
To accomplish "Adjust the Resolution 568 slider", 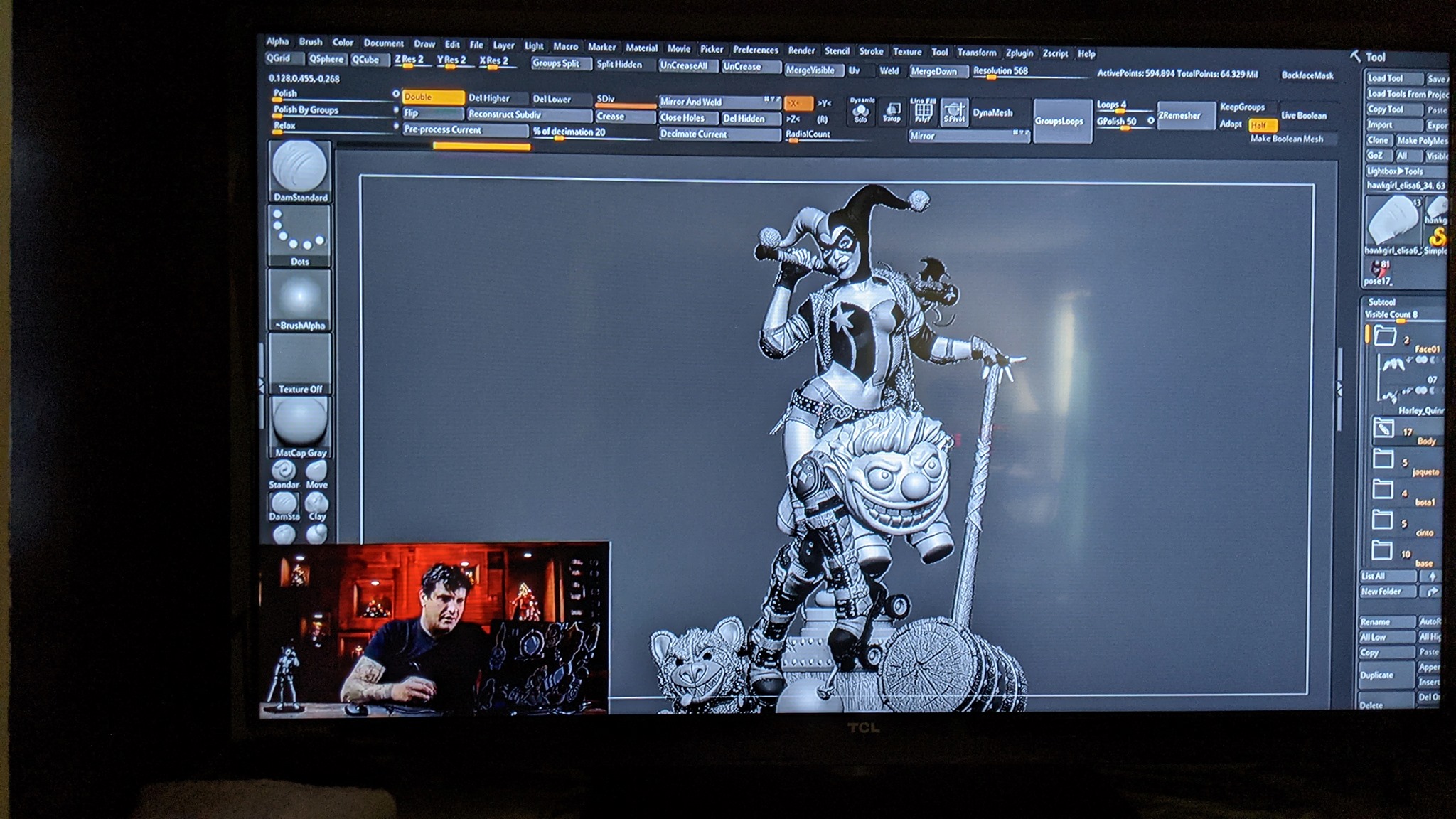I will [1029, 71].
